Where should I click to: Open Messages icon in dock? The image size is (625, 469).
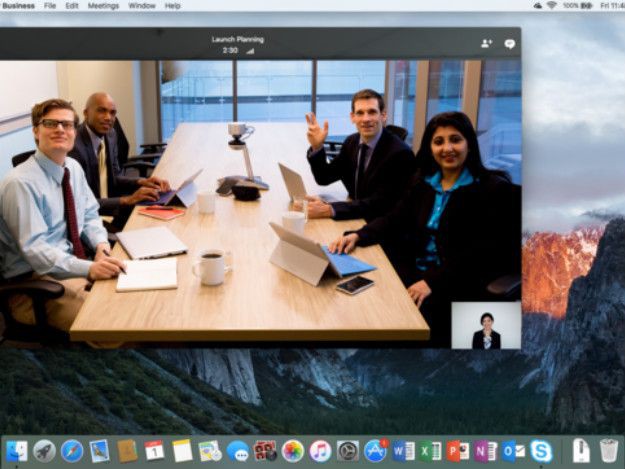[x=238, y=451]
